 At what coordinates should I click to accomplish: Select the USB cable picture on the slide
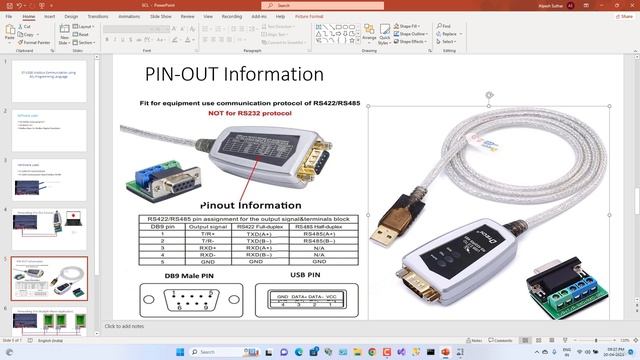pyautogui.click(x=489, y=213)
